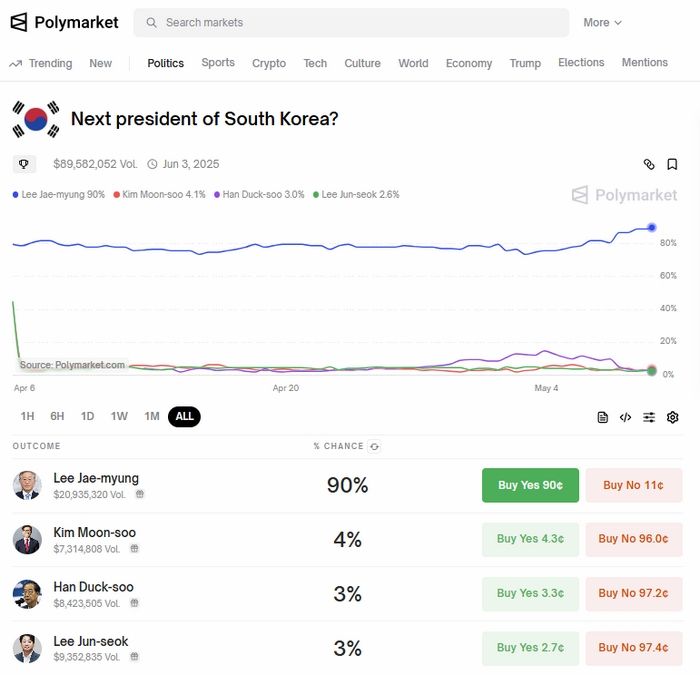Viewport: 700px width, 675px height.
Task: Open the chart filter sliders icon
Action: pyautogui.click(x=649, y=417)
